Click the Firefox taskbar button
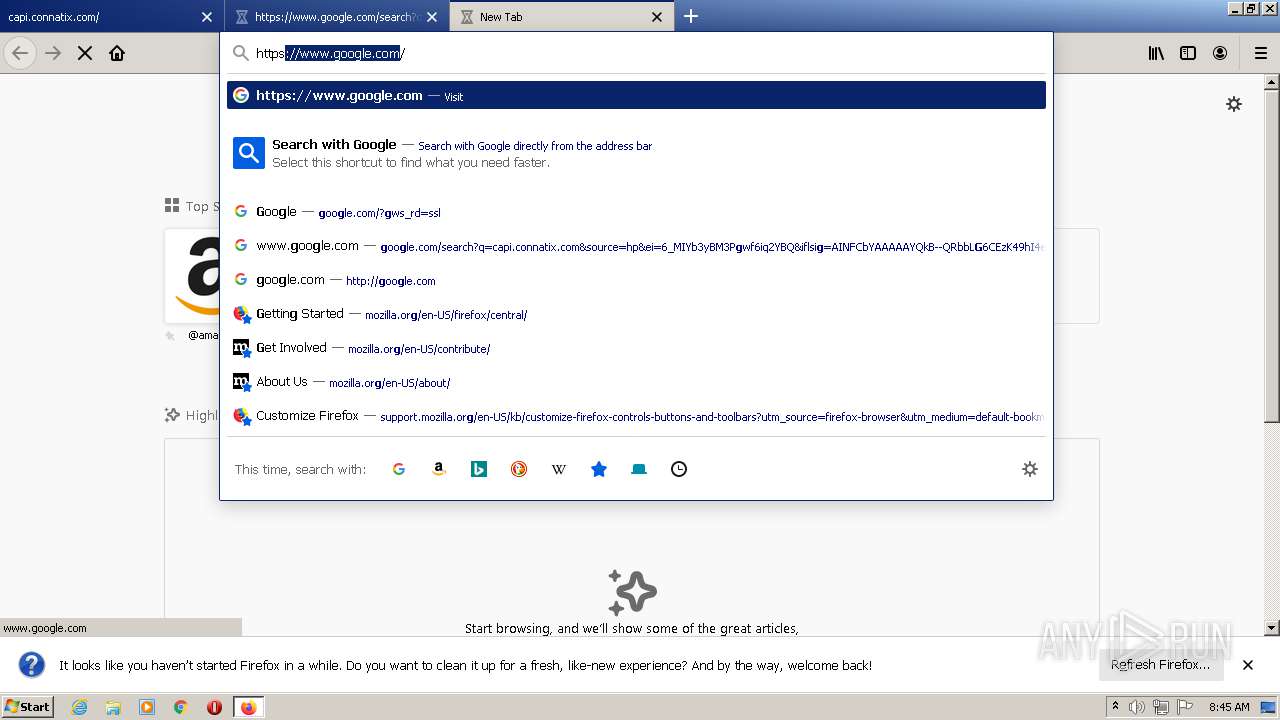The image size is (1280, 720). click(x=248, y=707)
